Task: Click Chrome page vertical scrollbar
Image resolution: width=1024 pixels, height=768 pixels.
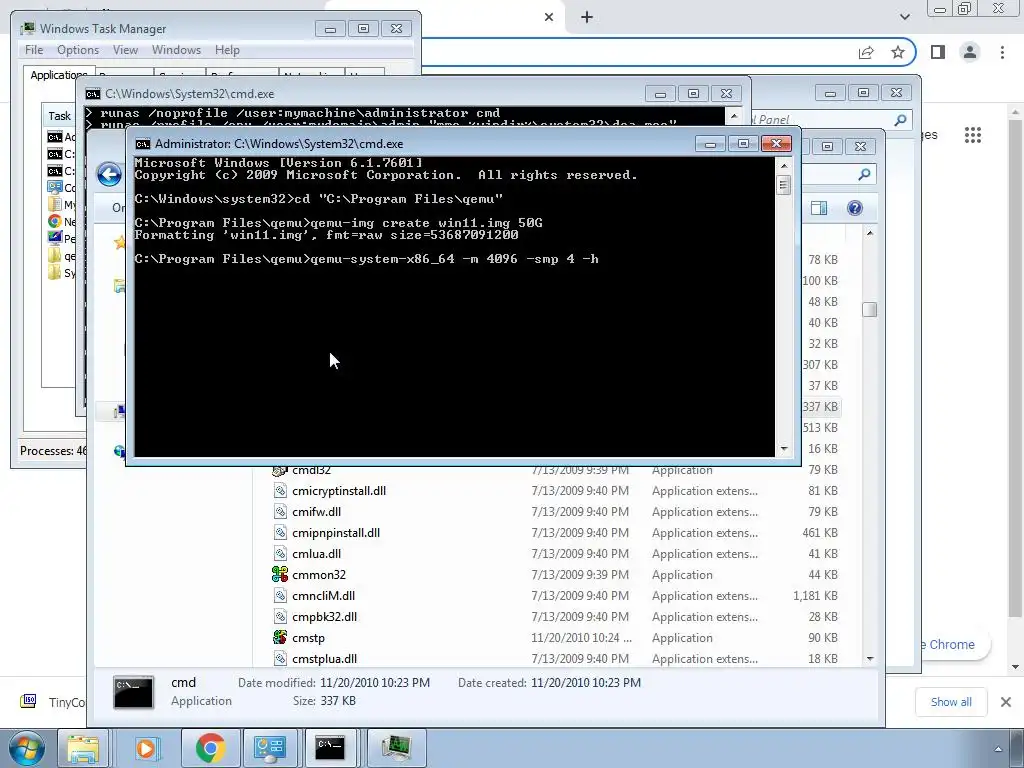Action: (1015, 366)
